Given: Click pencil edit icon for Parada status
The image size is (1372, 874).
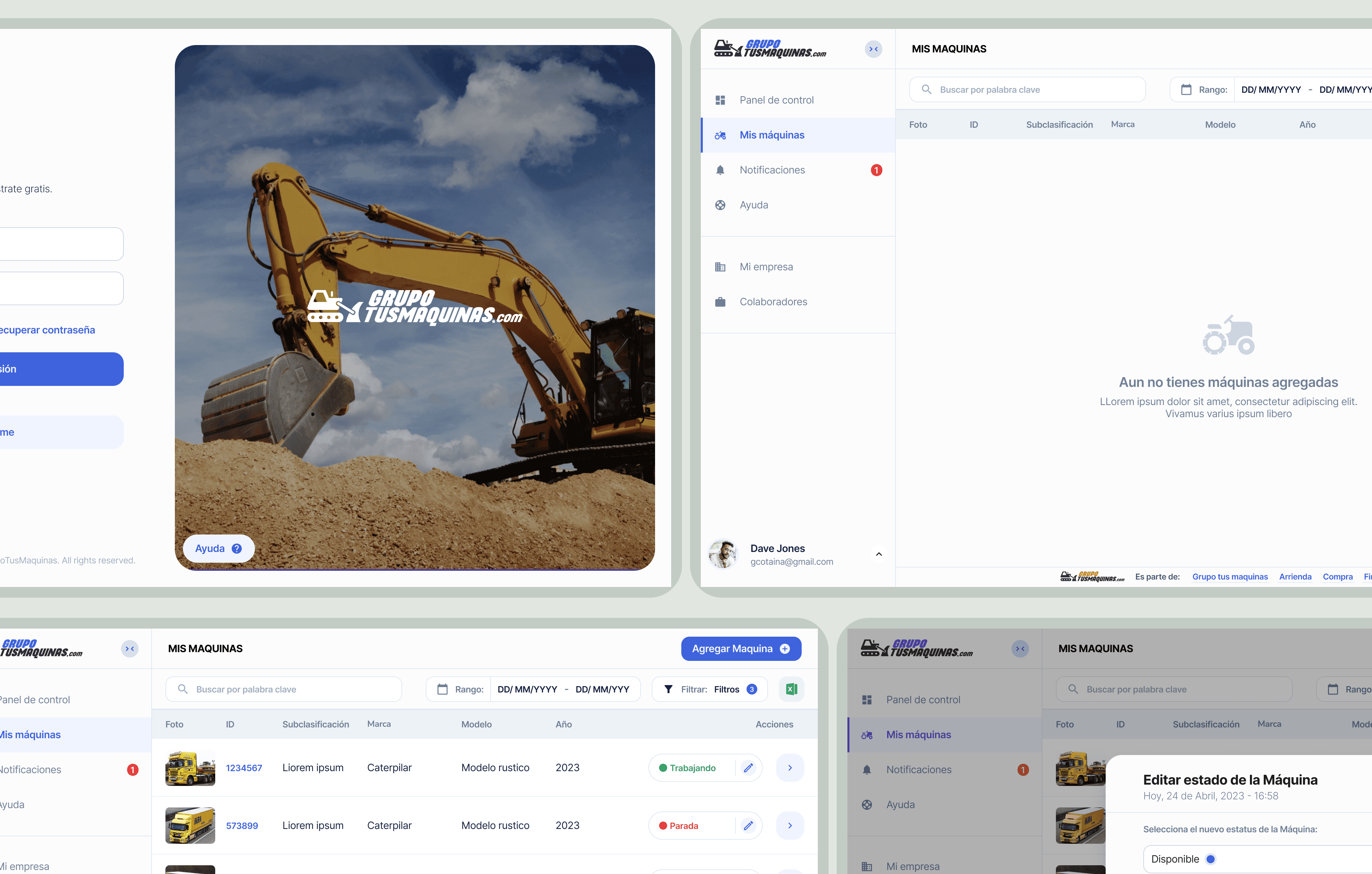Looking at the screenshot, I should pos(748,825).
